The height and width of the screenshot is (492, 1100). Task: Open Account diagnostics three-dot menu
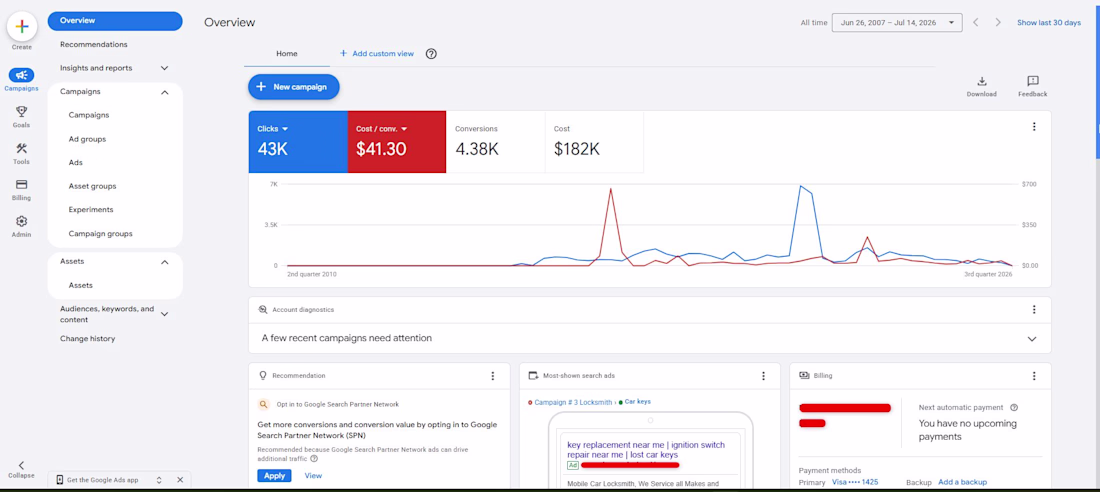click(1033, 310)
